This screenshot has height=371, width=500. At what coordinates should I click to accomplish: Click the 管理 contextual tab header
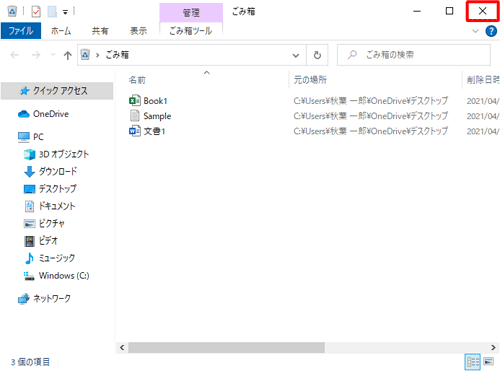point(191,13)
